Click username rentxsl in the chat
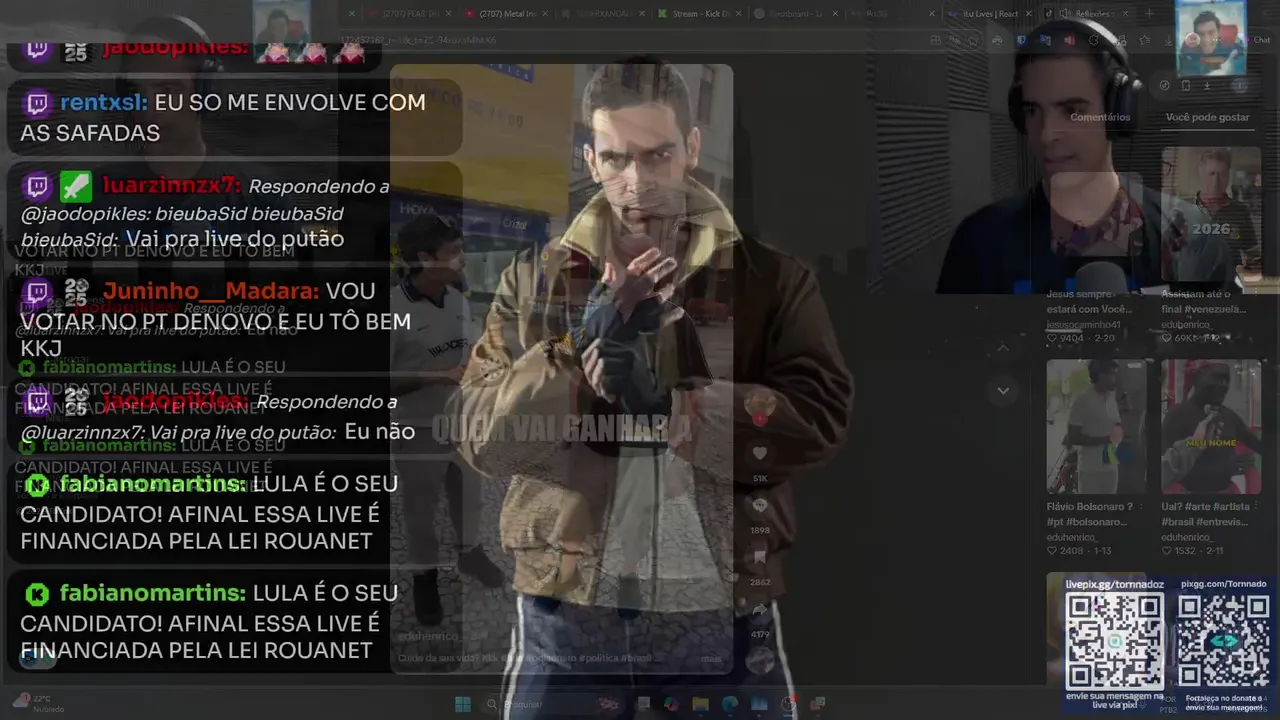1280x720 pixels. pos(102,103)
